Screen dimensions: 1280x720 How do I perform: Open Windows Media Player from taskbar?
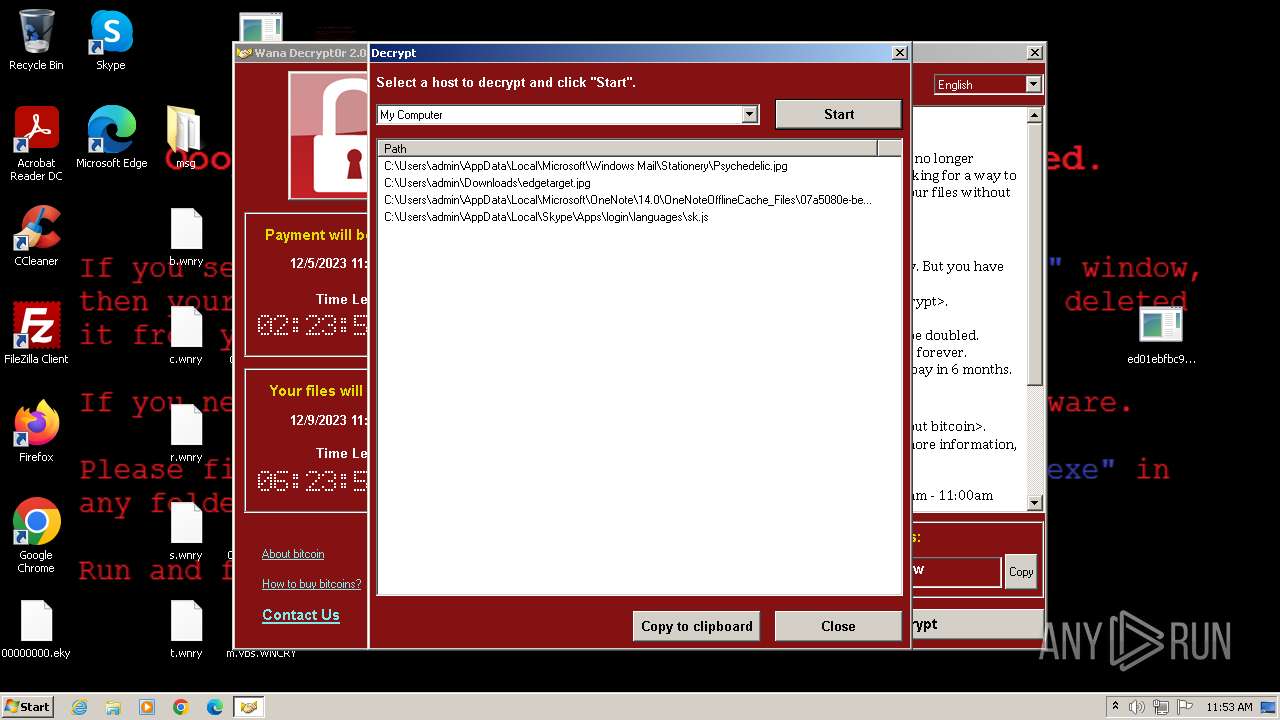click(147, 707)
